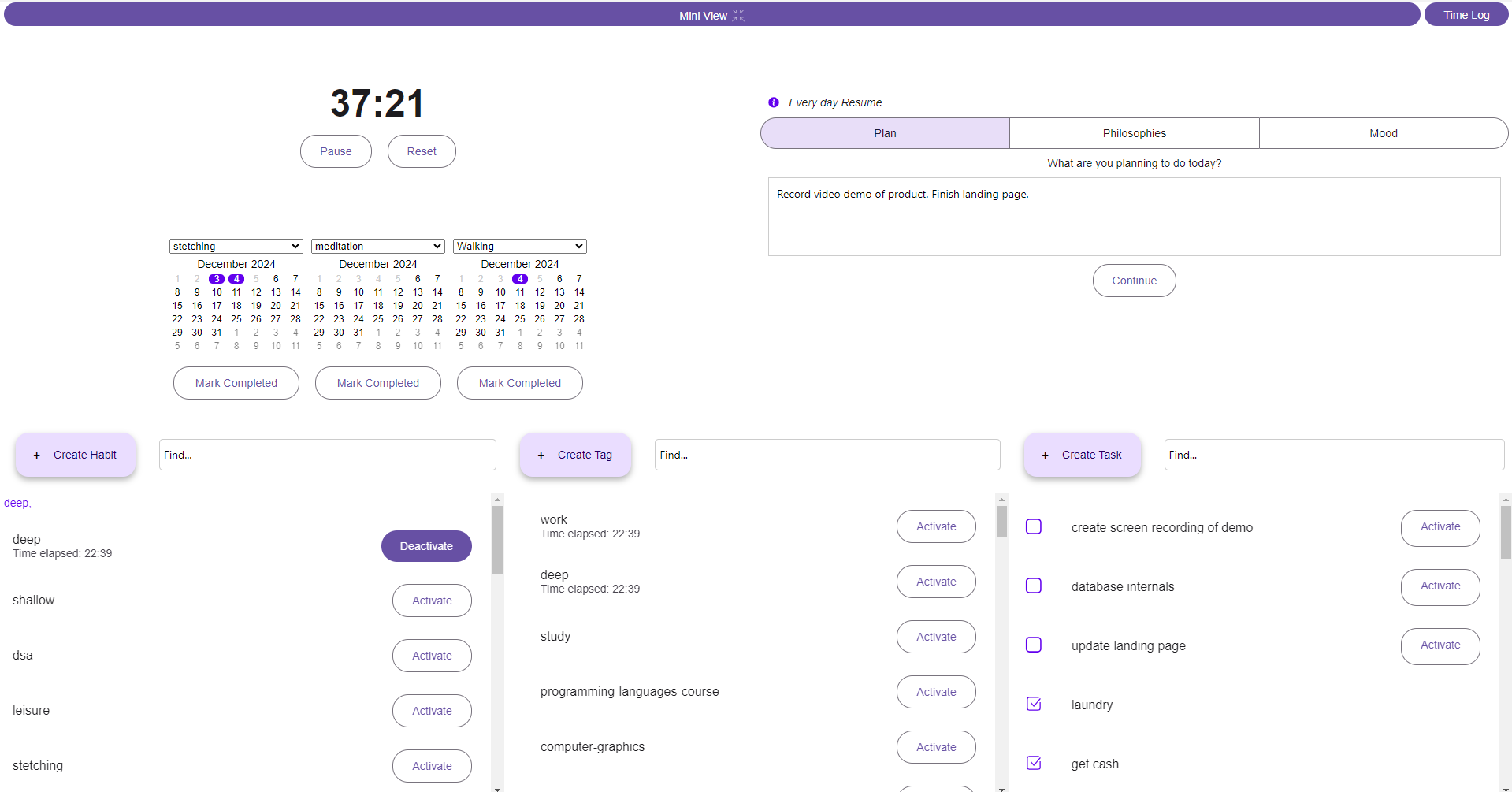Open the Time Log

point(1466,15)
